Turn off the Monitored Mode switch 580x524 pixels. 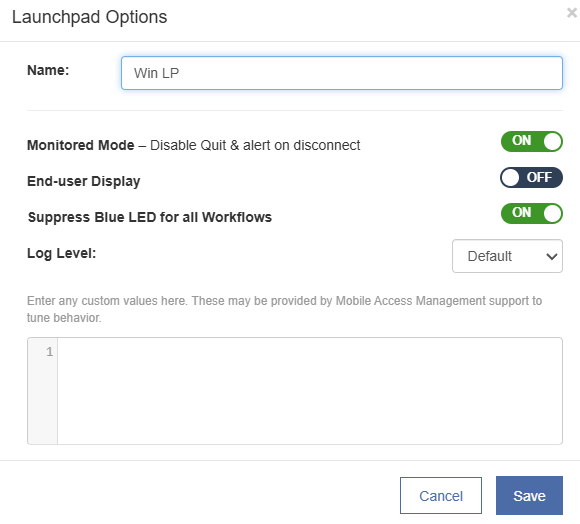point(532,141)
